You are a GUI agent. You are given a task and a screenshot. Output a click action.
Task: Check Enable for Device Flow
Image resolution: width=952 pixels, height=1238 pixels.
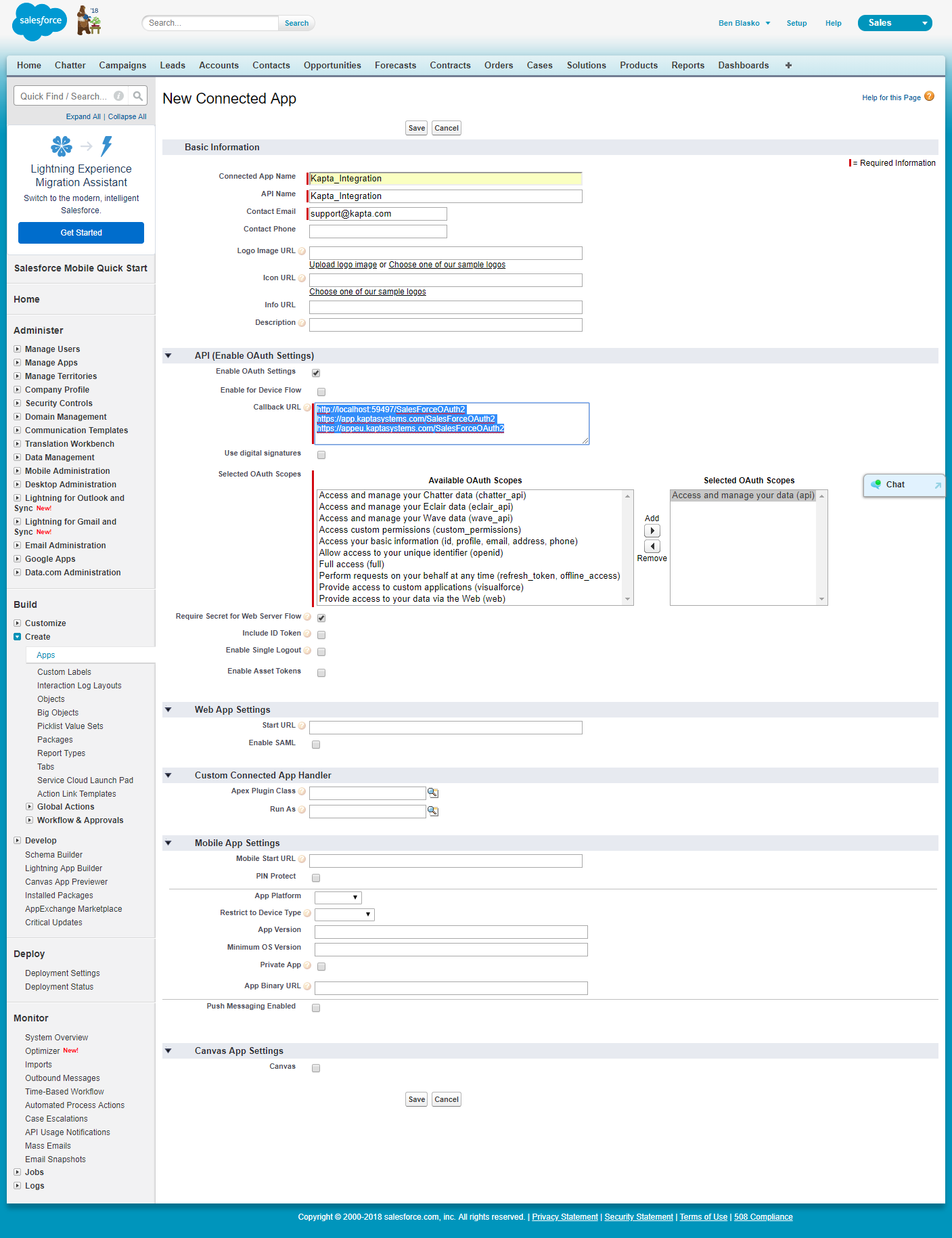coord(321,392)
